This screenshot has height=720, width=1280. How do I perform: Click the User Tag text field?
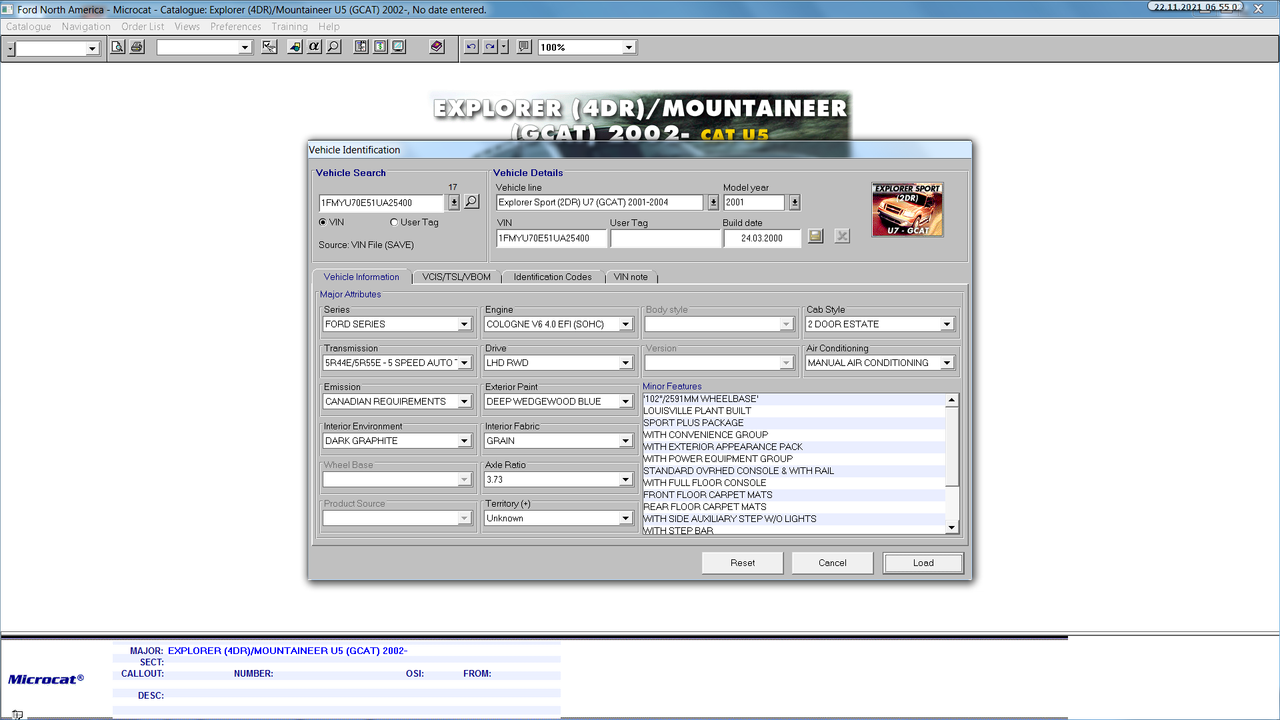tap(664, 239)
